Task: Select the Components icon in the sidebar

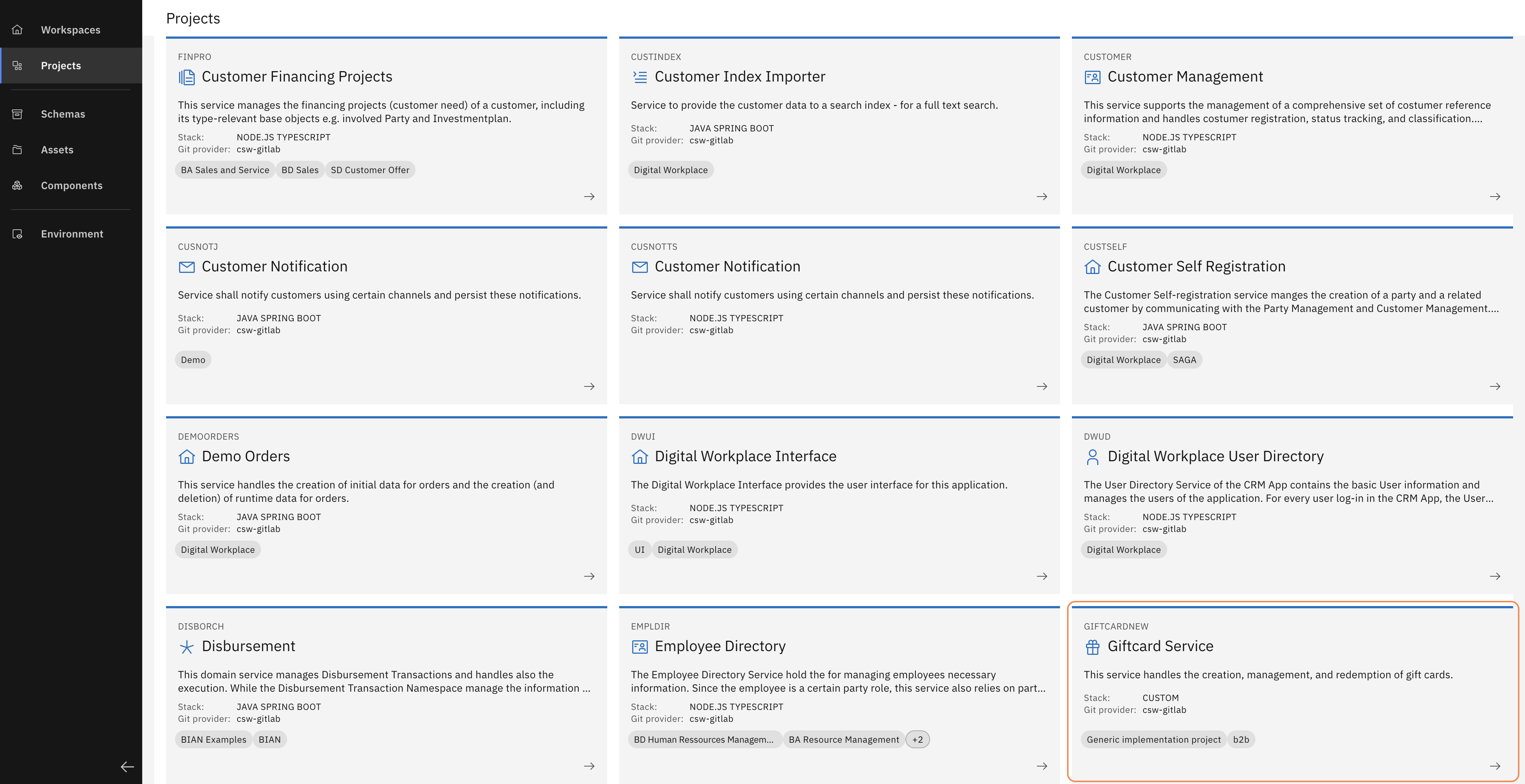Action: coord(17,185)
